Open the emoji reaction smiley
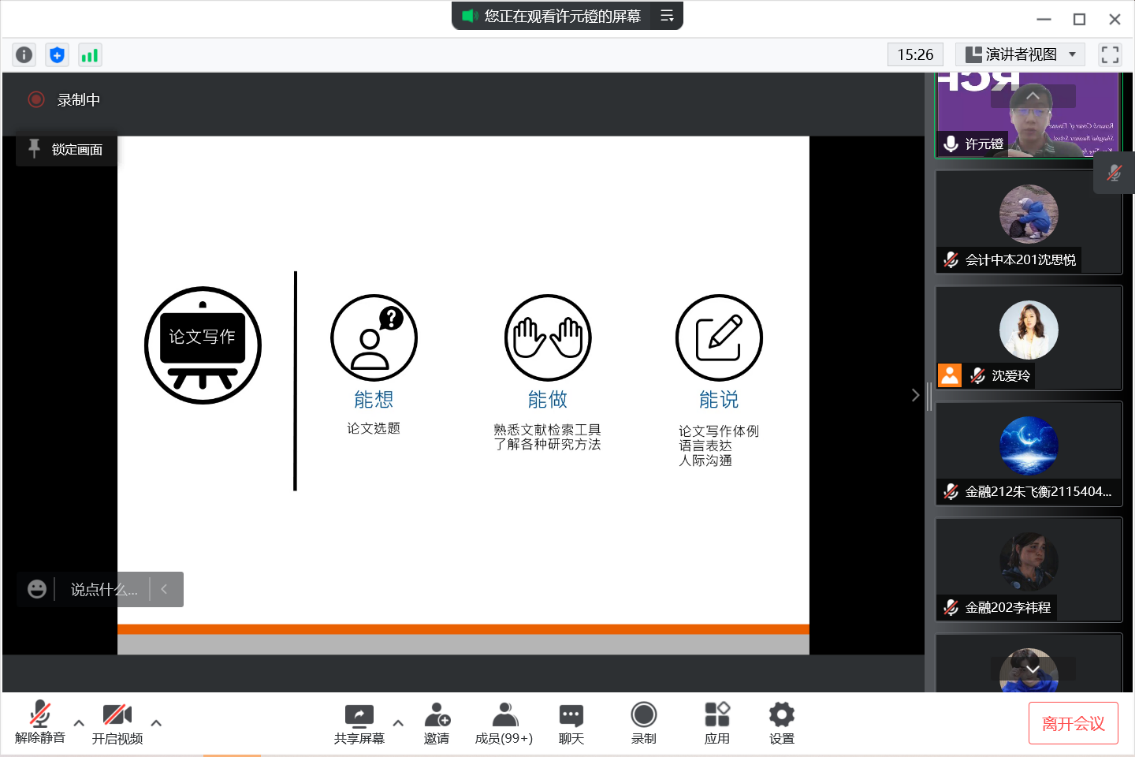 point(37,589)
